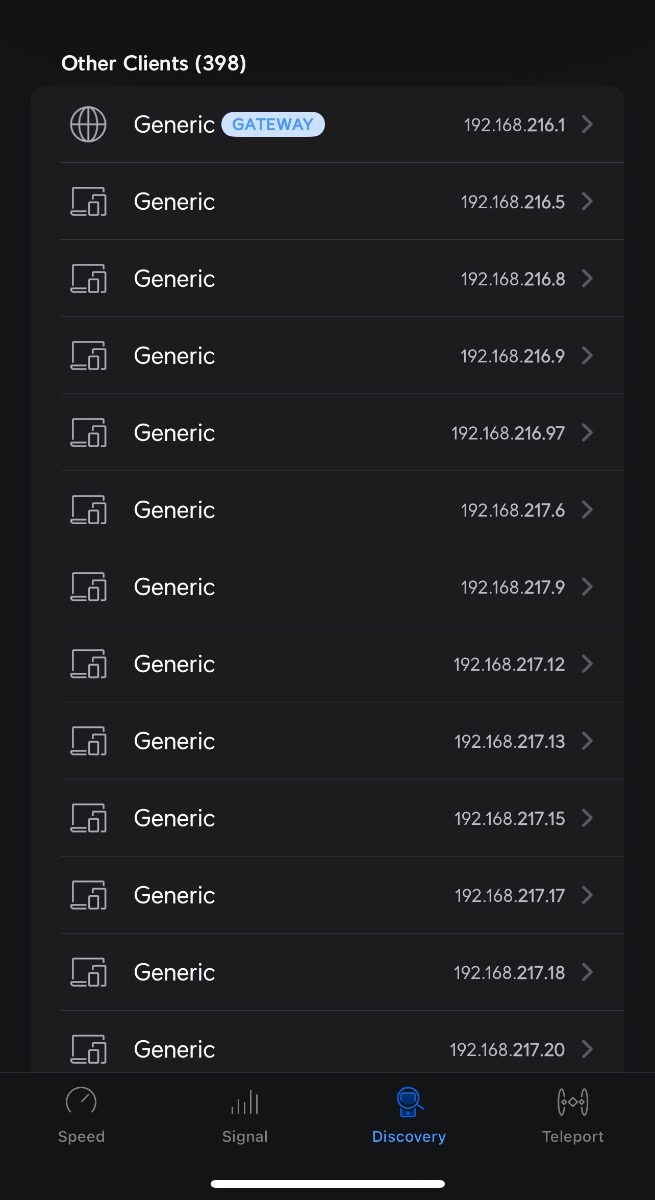Expand chevron next to 192.168.217.15
This screenshot has height=1200, width=655.
coord(587,818)
